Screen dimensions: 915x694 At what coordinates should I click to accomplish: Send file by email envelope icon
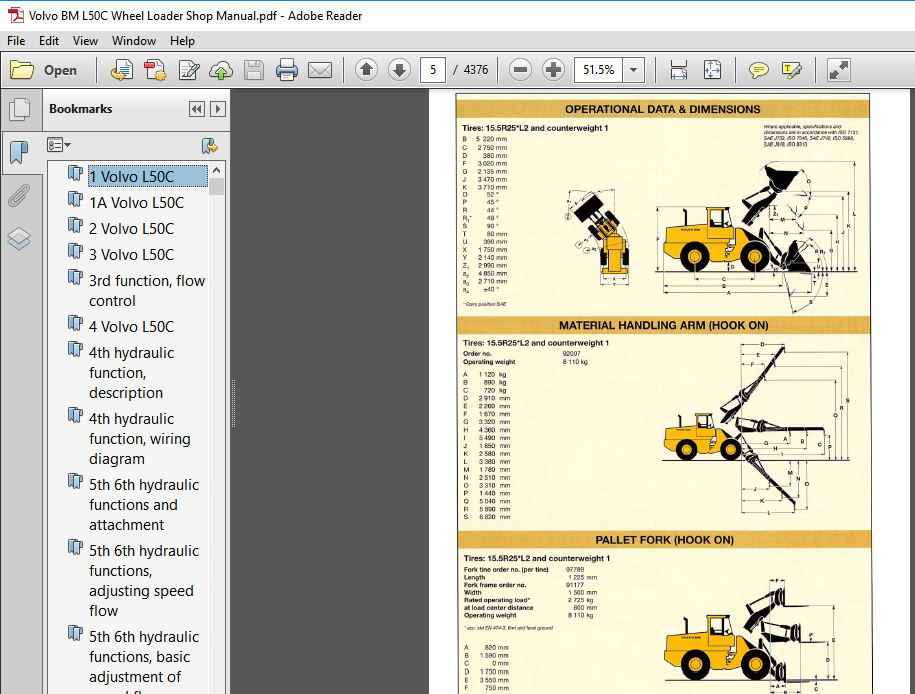pyautogui.click(x=320, y=70)
